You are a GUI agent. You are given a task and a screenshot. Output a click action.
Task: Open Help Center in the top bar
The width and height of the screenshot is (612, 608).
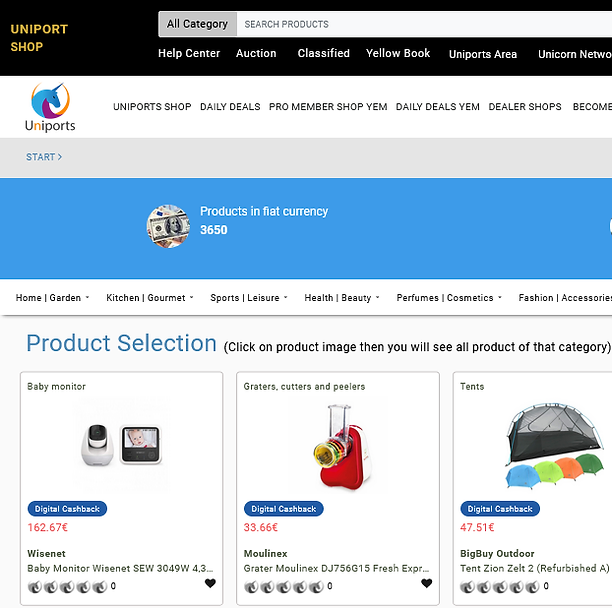pyautogui.click(x=189, y=53)
